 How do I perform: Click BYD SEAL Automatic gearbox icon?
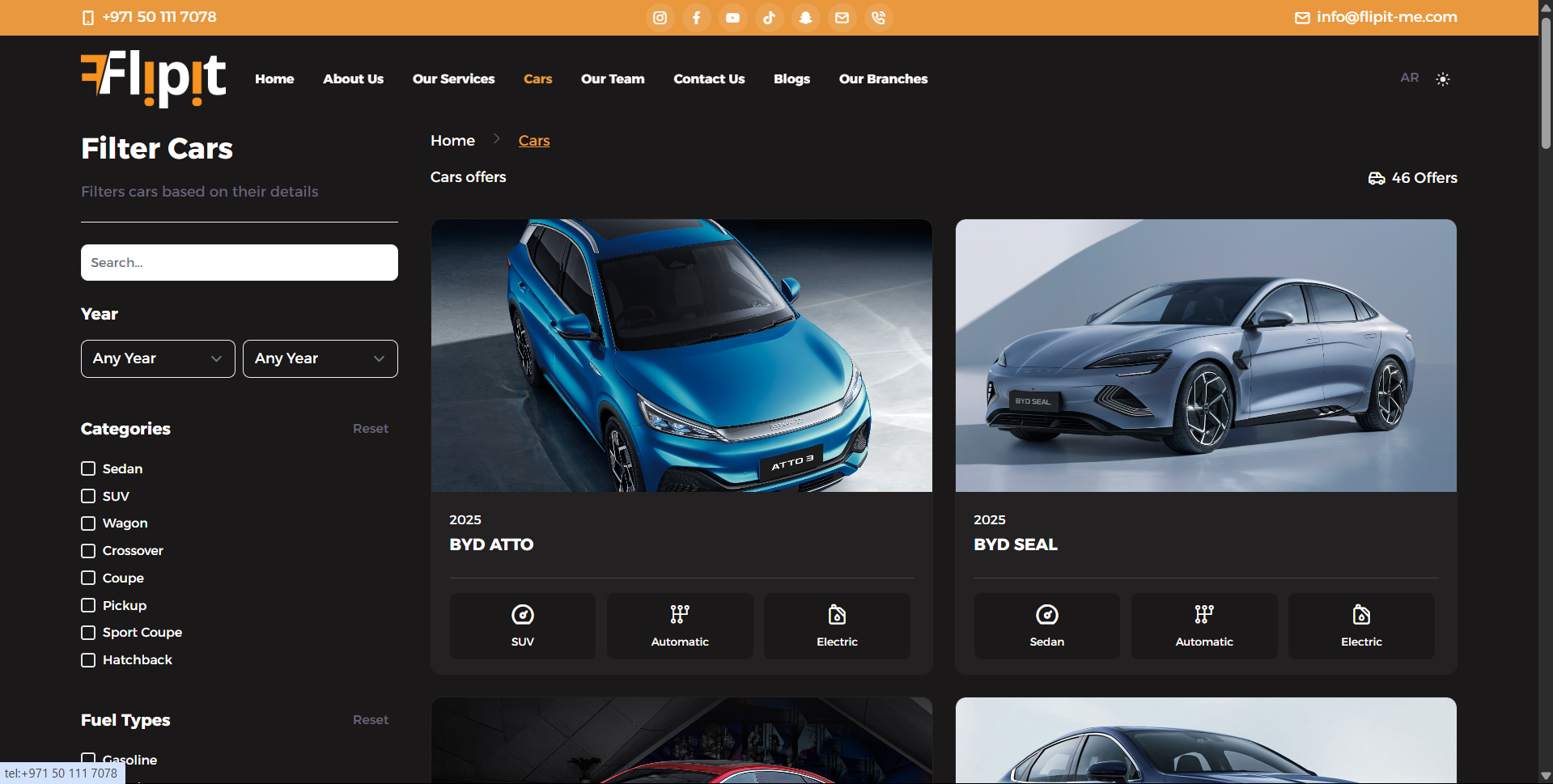[x=1204, y=615]
